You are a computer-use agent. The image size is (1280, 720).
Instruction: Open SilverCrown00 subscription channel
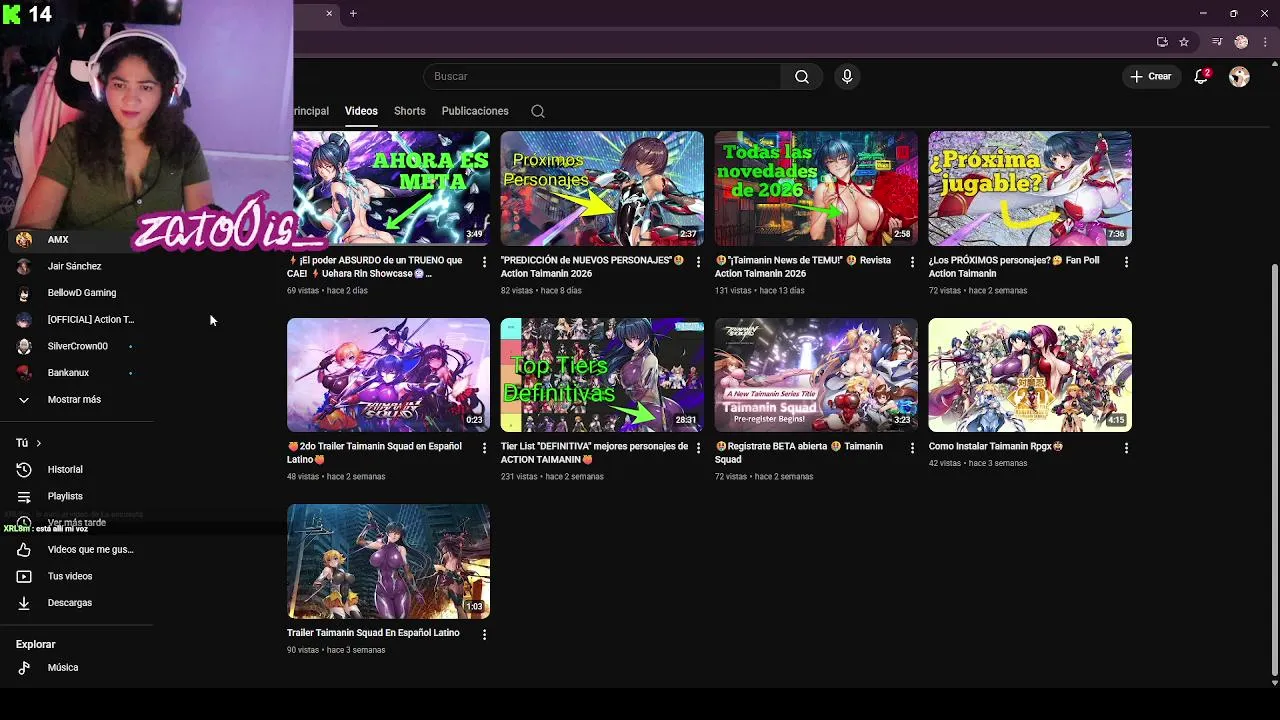pos(77,346)
